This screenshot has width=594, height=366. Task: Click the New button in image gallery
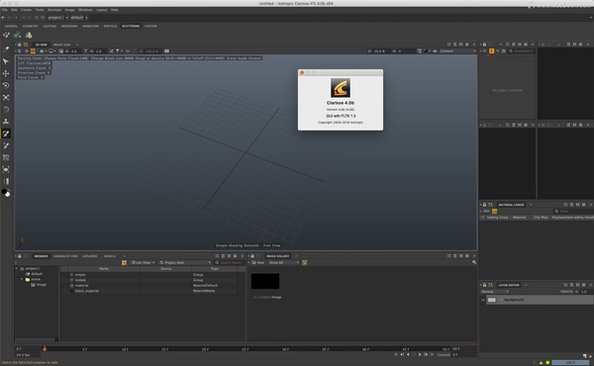click(258, 263)
